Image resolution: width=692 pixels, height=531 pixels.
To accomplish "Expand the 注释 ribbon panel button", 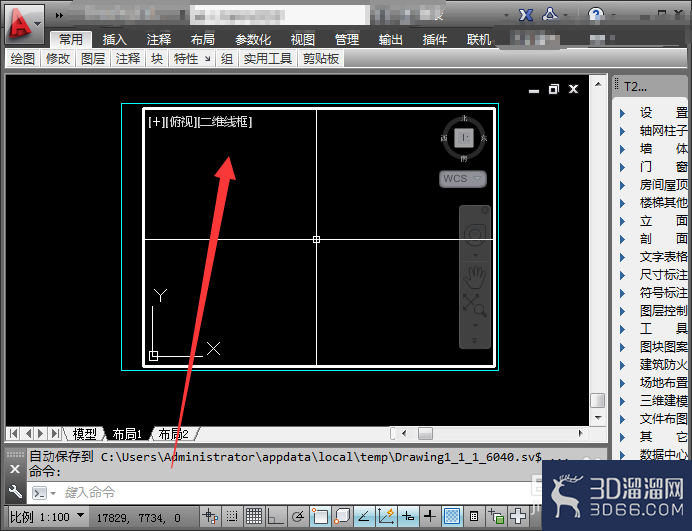I will pyautogui.click(x=128, y=58).
